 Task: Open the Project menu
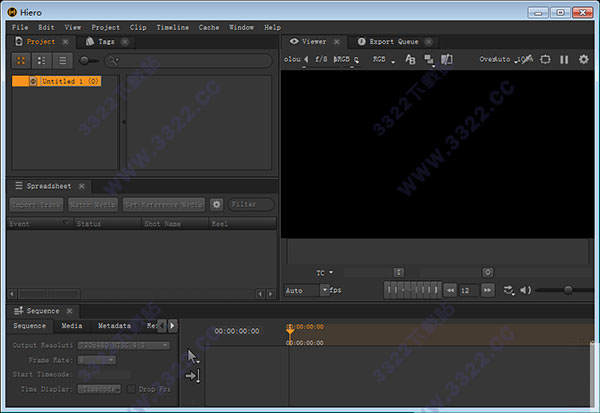105,28
